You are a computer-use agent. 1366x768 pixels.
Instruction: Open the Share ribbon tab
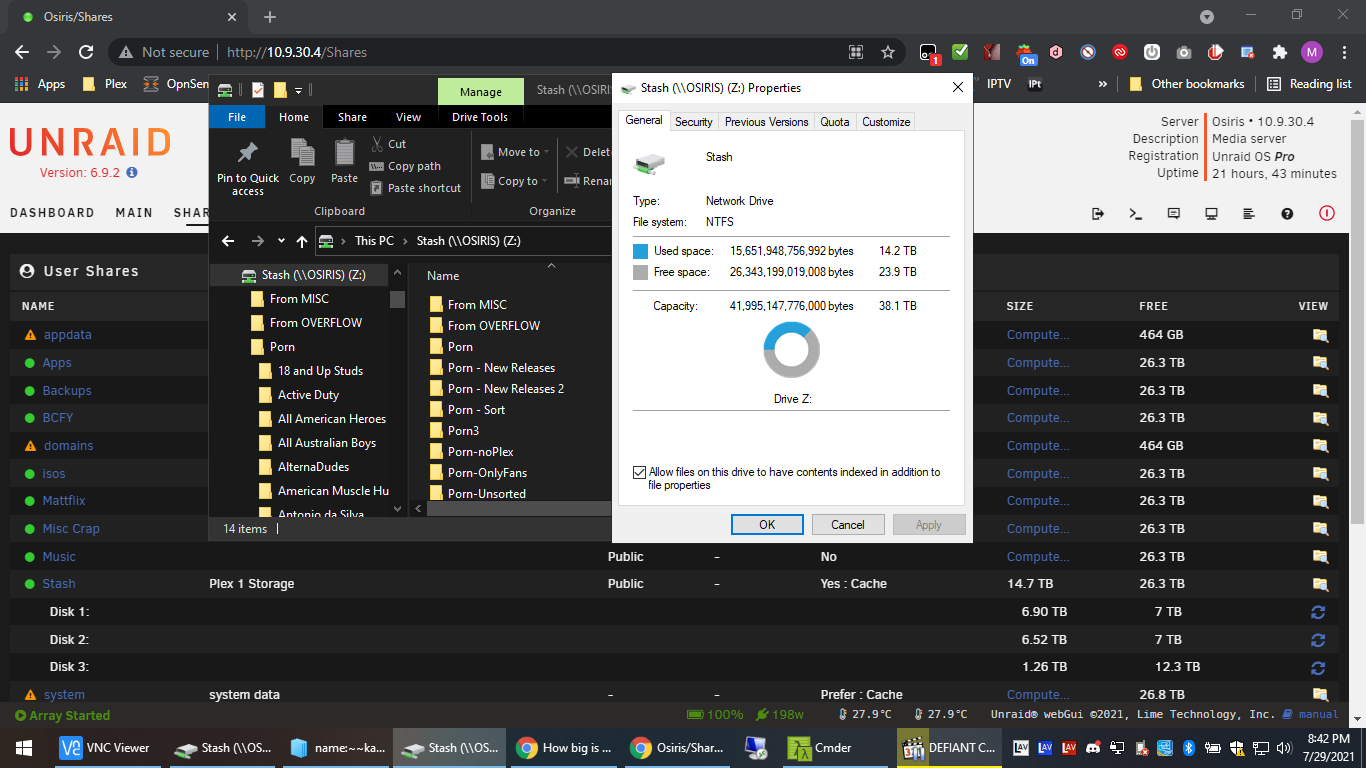(352, 117)
